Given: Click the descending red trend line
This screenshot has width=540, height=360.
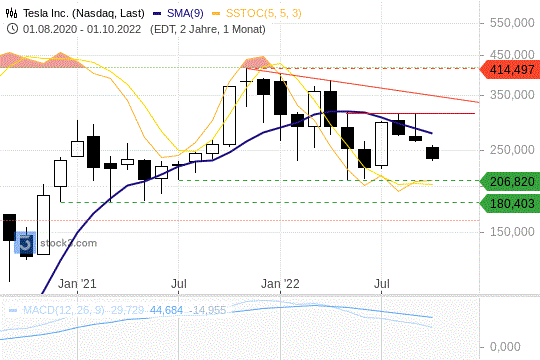Looking at the screenshot, I should (x=363, y=85).
